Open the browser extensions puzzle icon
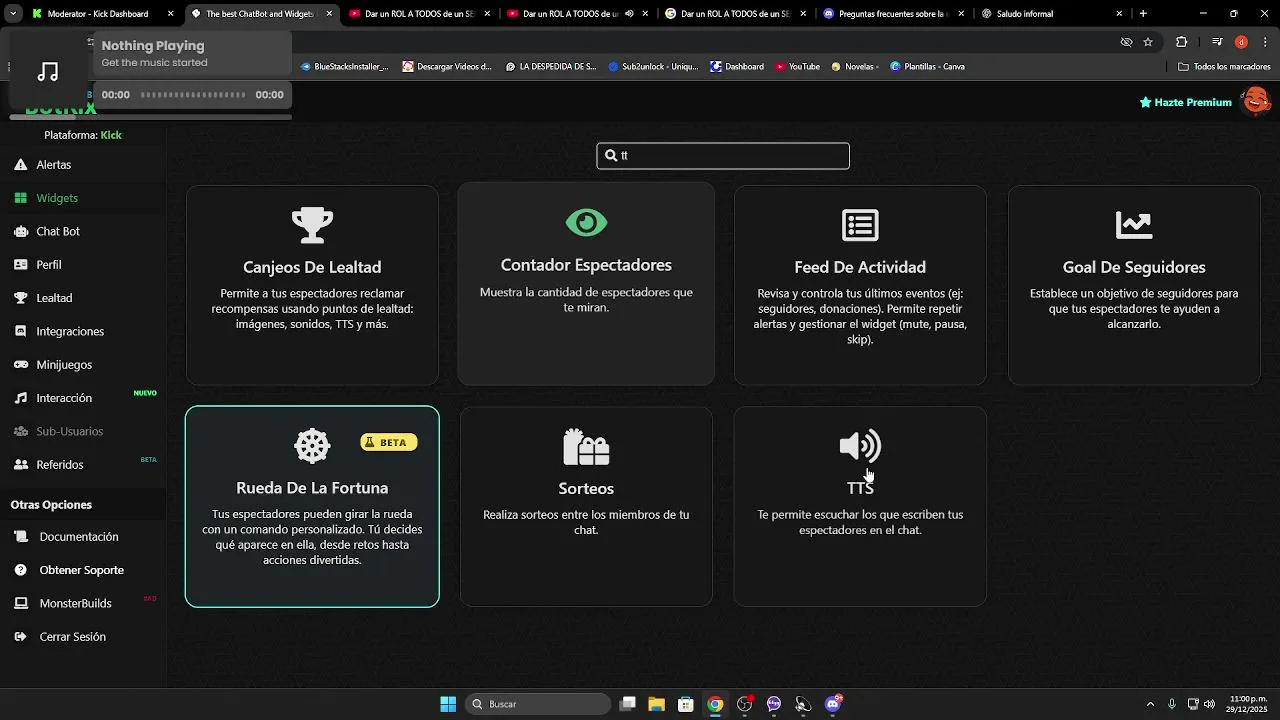This screenshot has height=720, width=1280. click(1182, 42)
